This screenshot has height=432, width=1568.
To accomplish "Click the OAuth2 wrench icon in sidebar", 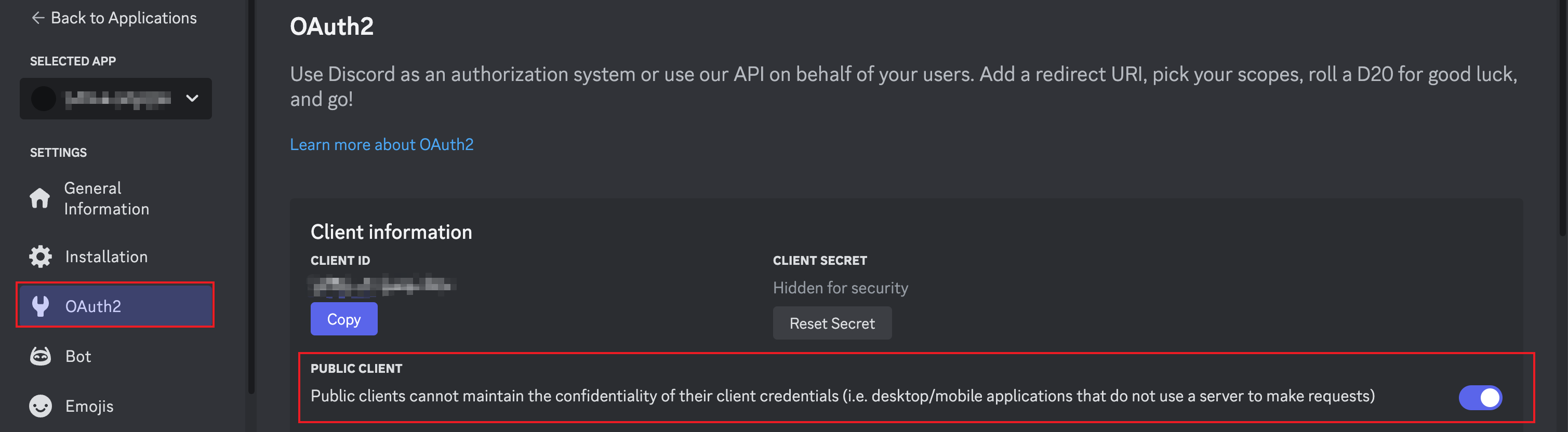I will pyautogui.click(x=39, y=306).
